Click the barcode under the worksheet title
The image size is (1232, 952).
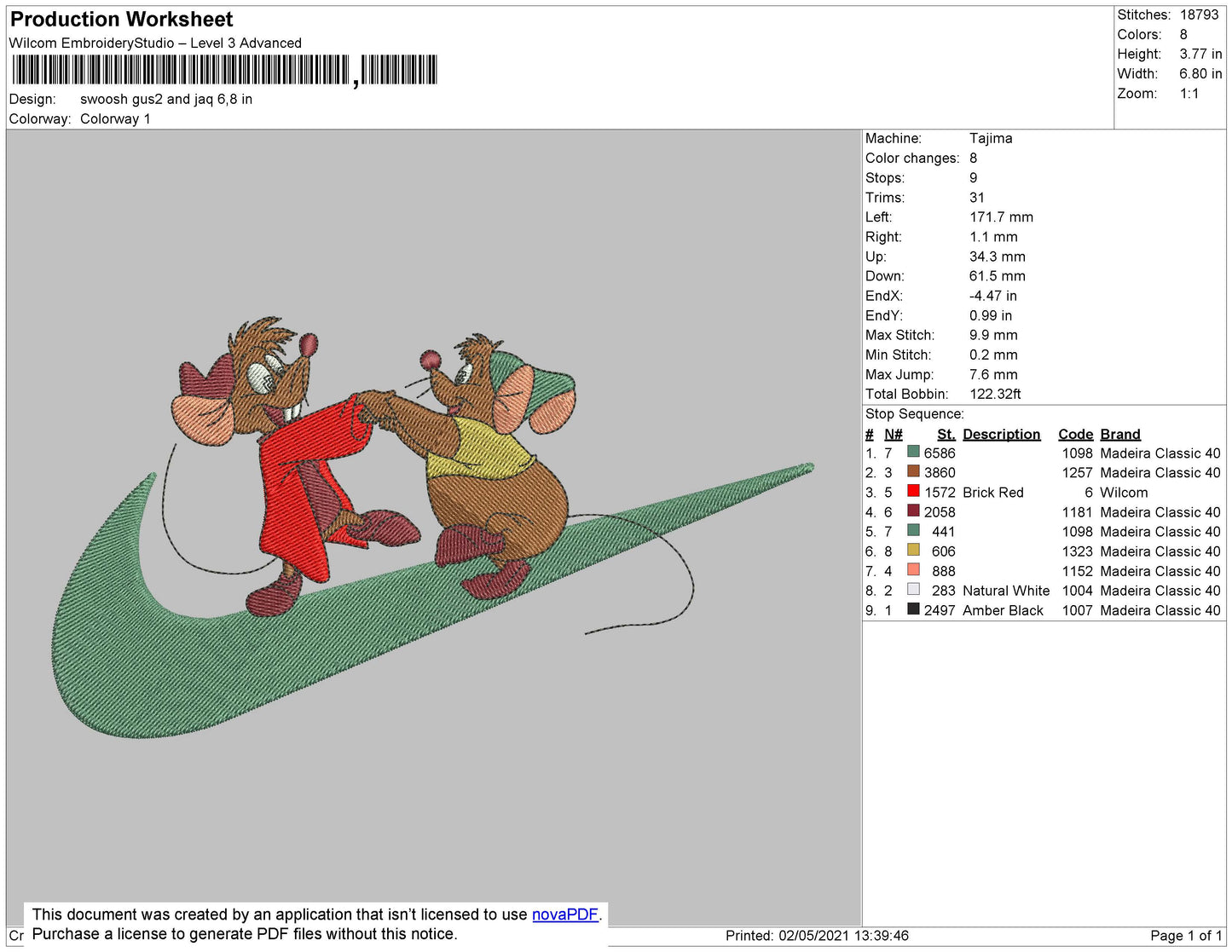pos(224,70)
